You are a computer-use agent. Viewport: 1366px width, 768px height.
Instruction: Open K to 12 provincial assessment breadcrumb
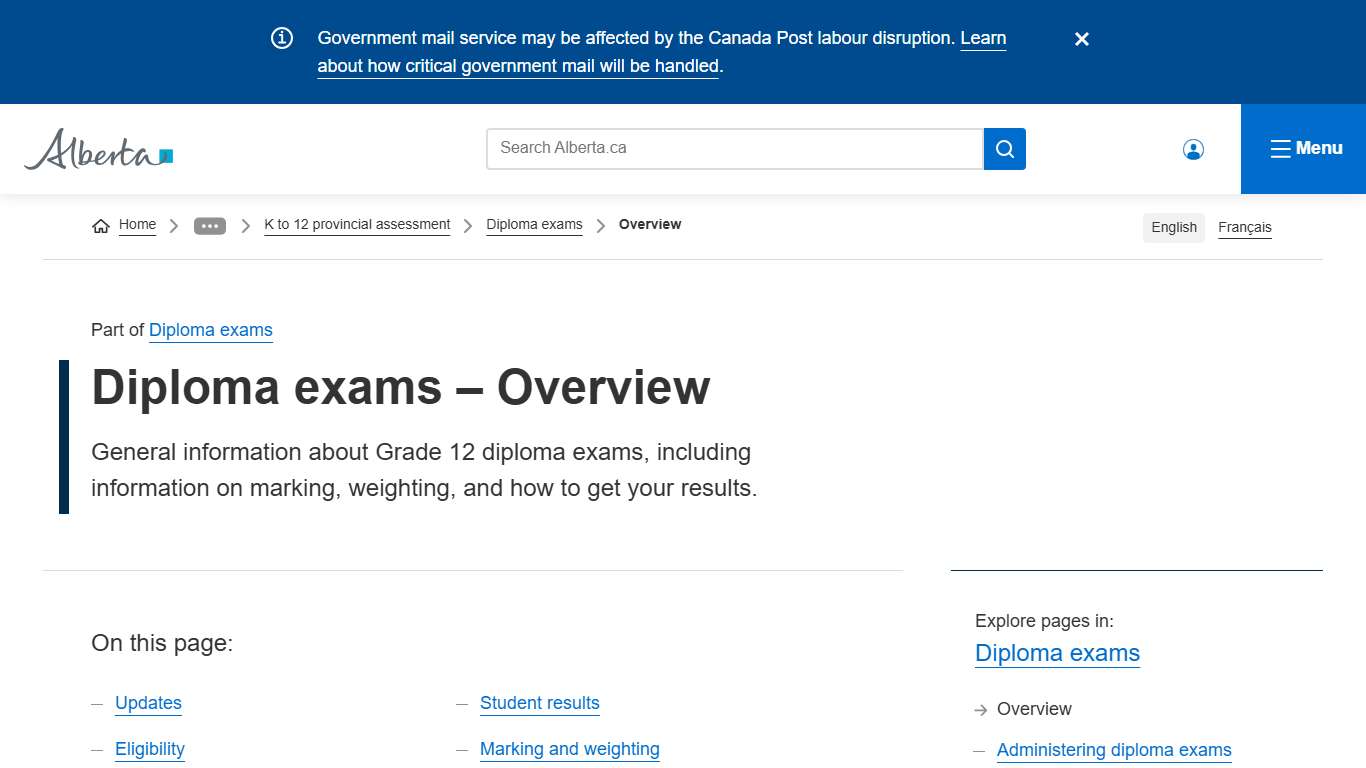point(357,224)
